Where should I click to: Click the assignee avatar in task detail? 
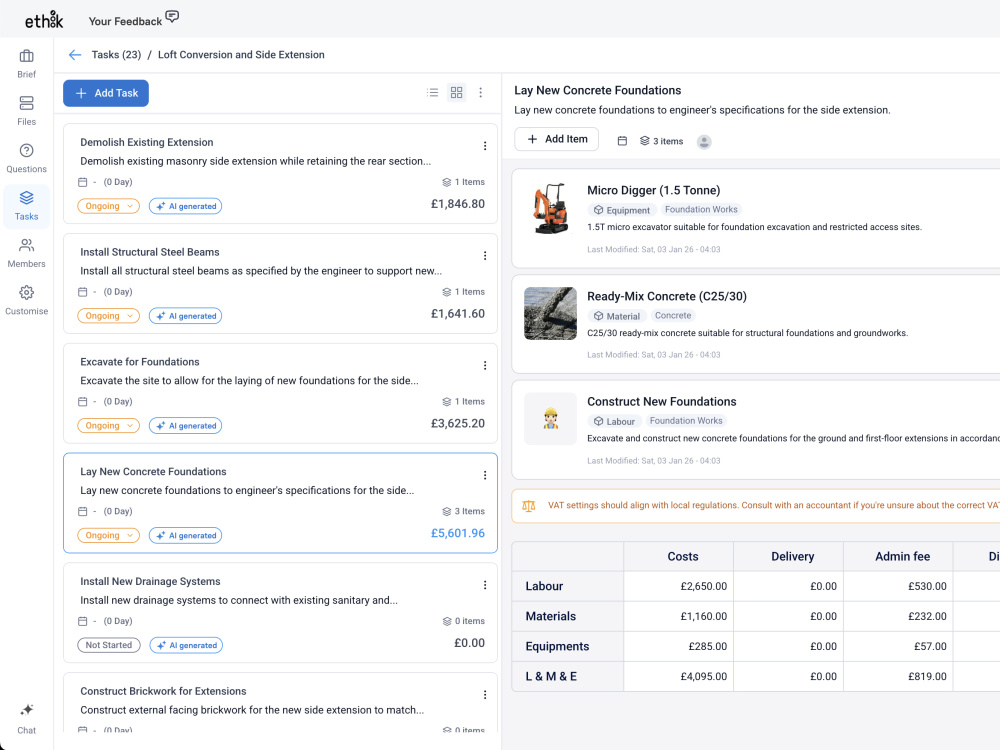coord(704,142)
